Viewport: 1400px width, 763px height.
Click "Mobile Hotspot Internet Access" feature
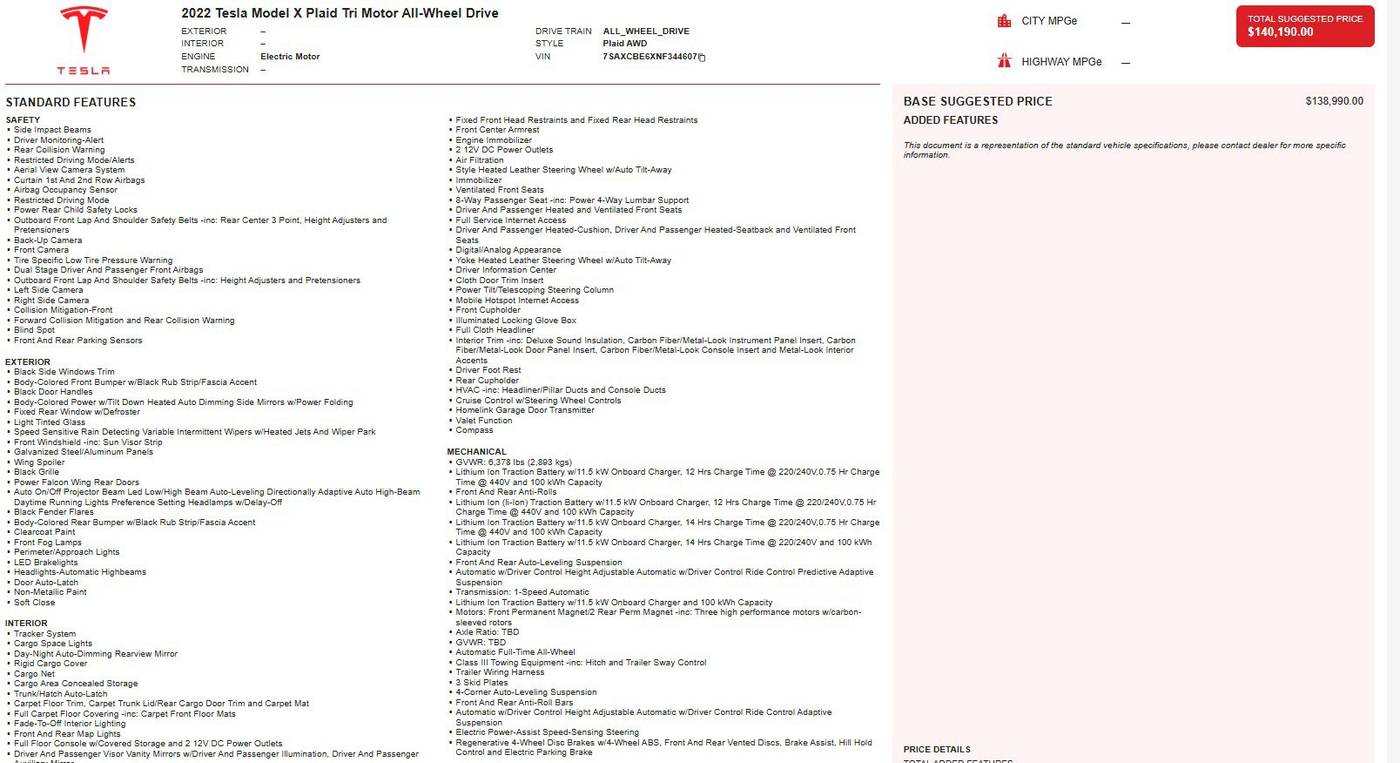coord(517,300)
